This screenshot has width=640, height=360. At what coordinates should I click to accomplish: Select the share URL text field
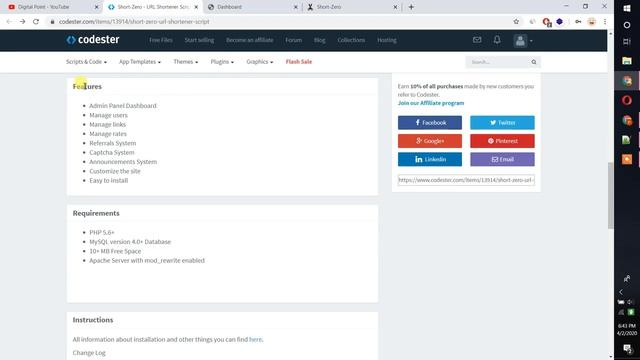[x=466, y=180]
